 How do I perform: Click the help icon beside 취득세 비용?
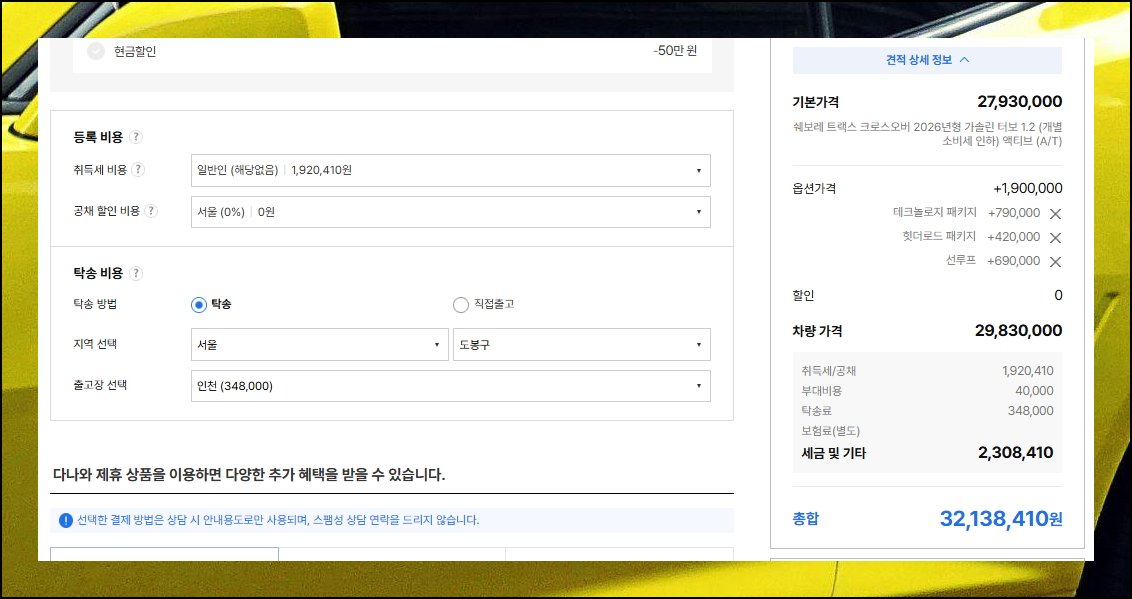(138, 170)
